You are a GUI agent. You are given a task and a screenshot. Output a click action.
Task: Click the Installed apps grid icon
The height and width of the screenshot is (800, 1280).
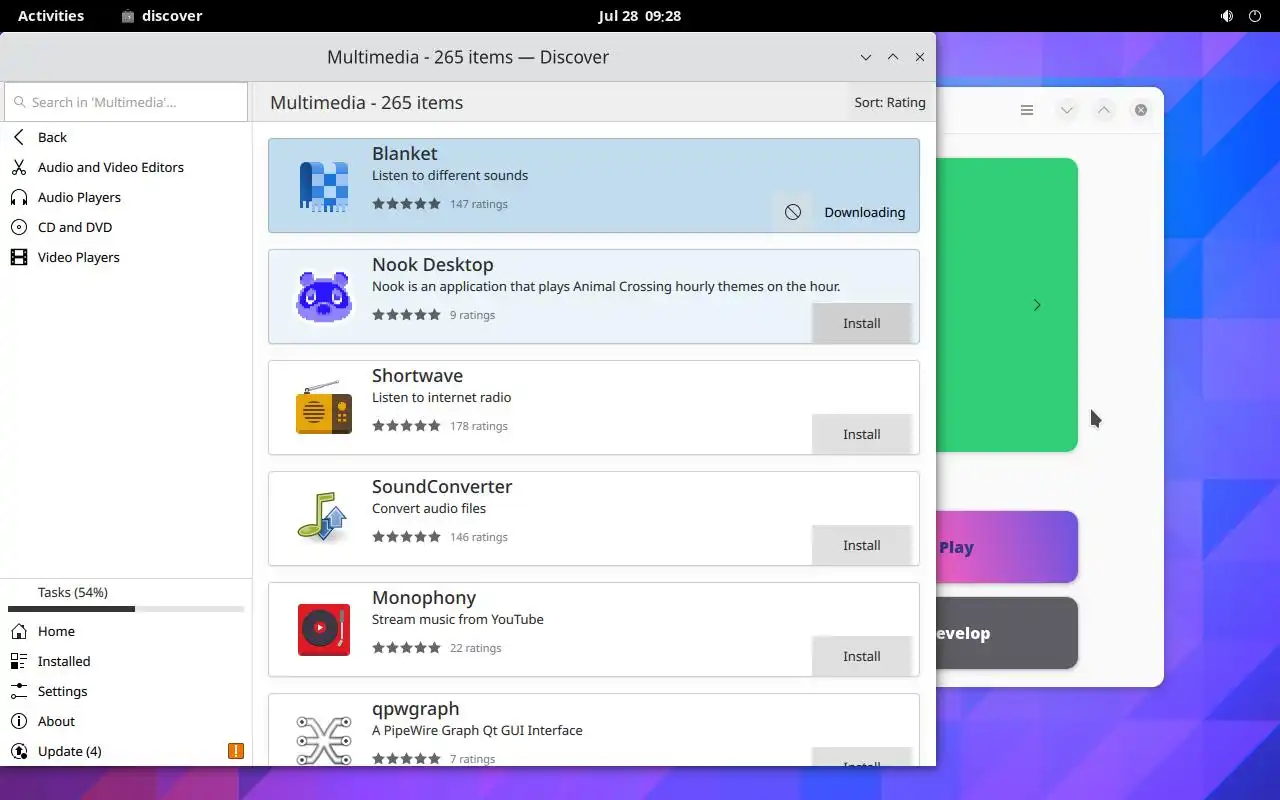click(19, 661)
